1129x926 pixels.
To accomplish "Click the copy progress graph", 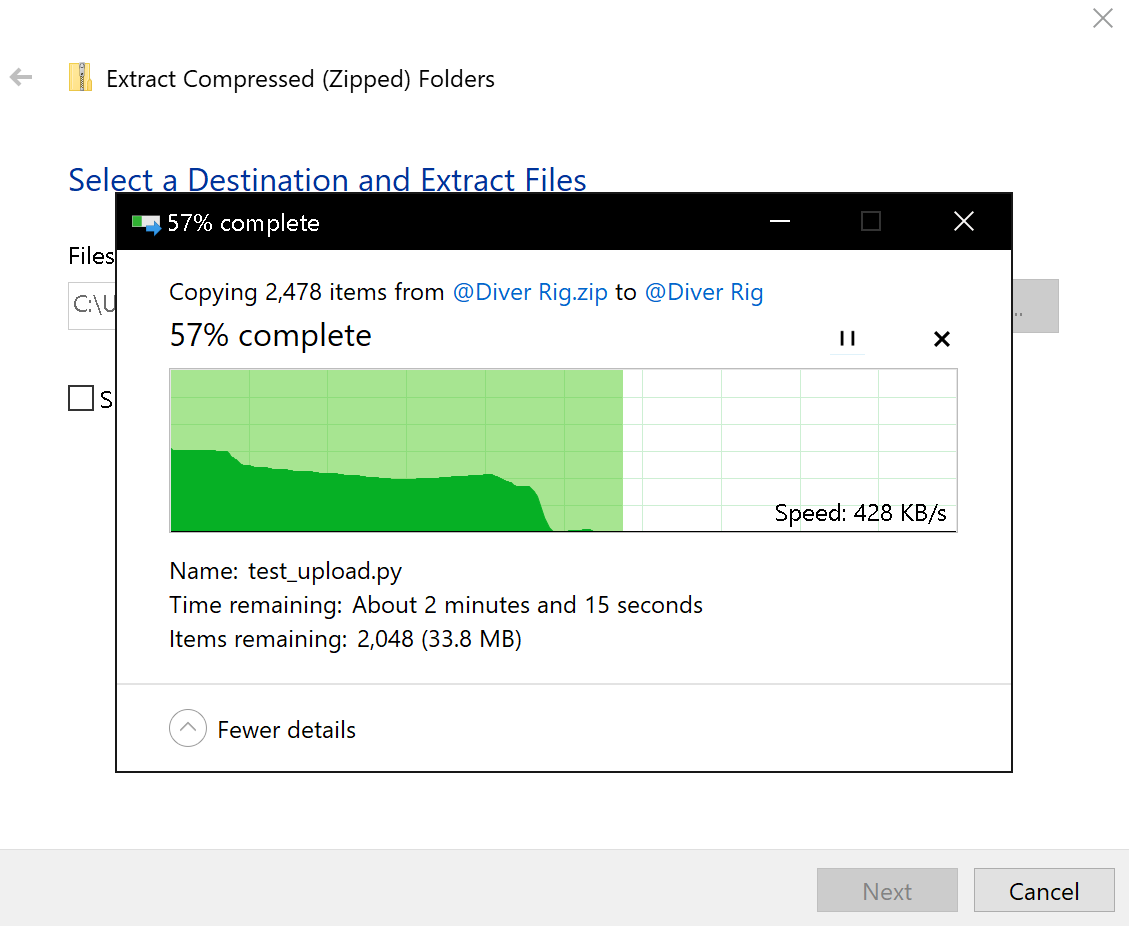I will [563, 451].
